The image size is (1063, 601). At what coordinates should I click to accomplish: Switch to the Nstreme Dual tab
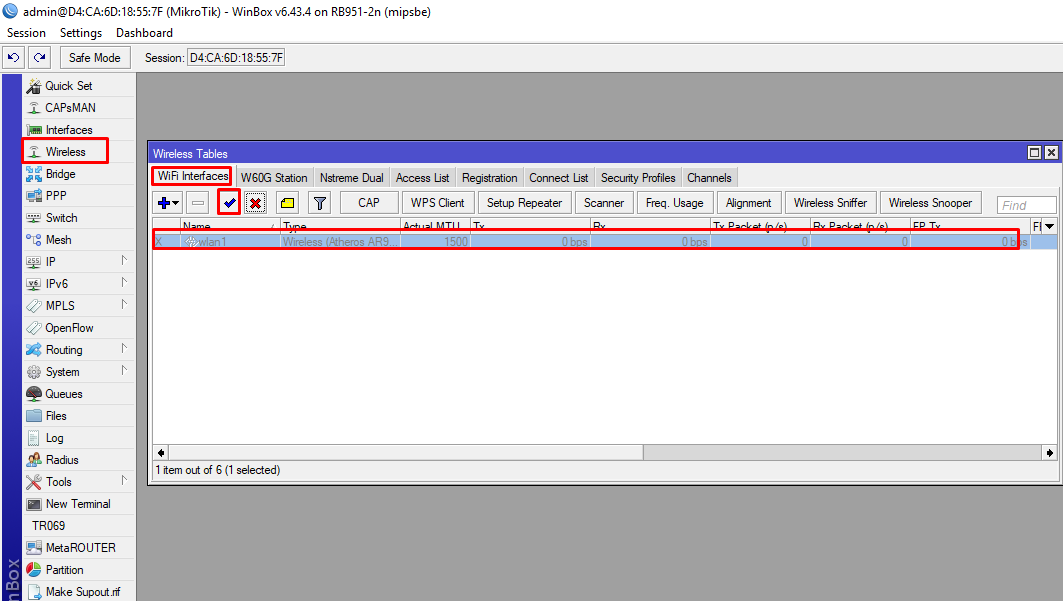(351, 178)
